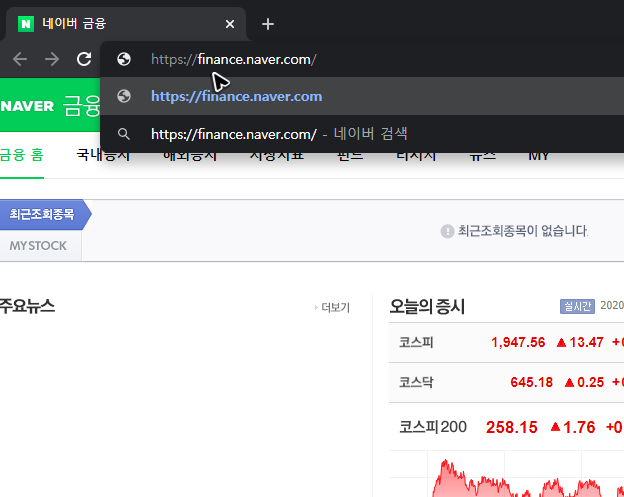Click the 코스피200 index label

pyautogui.click(x=433, y=427)
